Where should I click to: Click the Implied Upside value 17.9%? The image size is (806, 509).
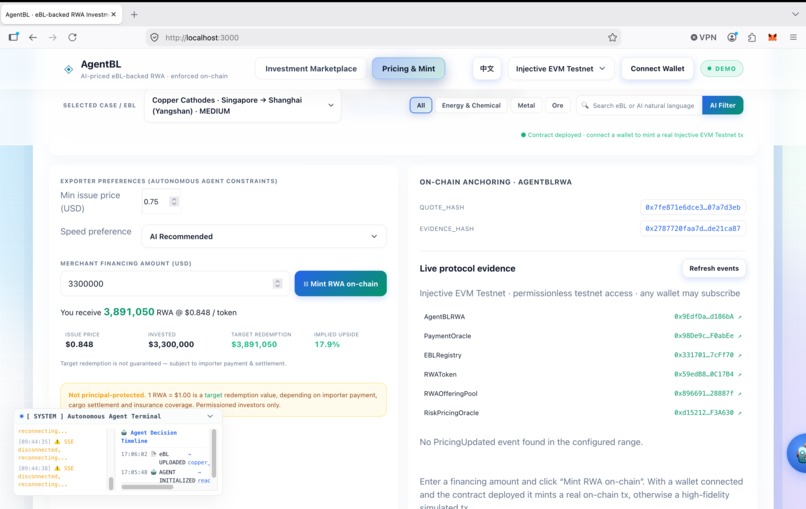pyautogui.click(x=327, y=344)
